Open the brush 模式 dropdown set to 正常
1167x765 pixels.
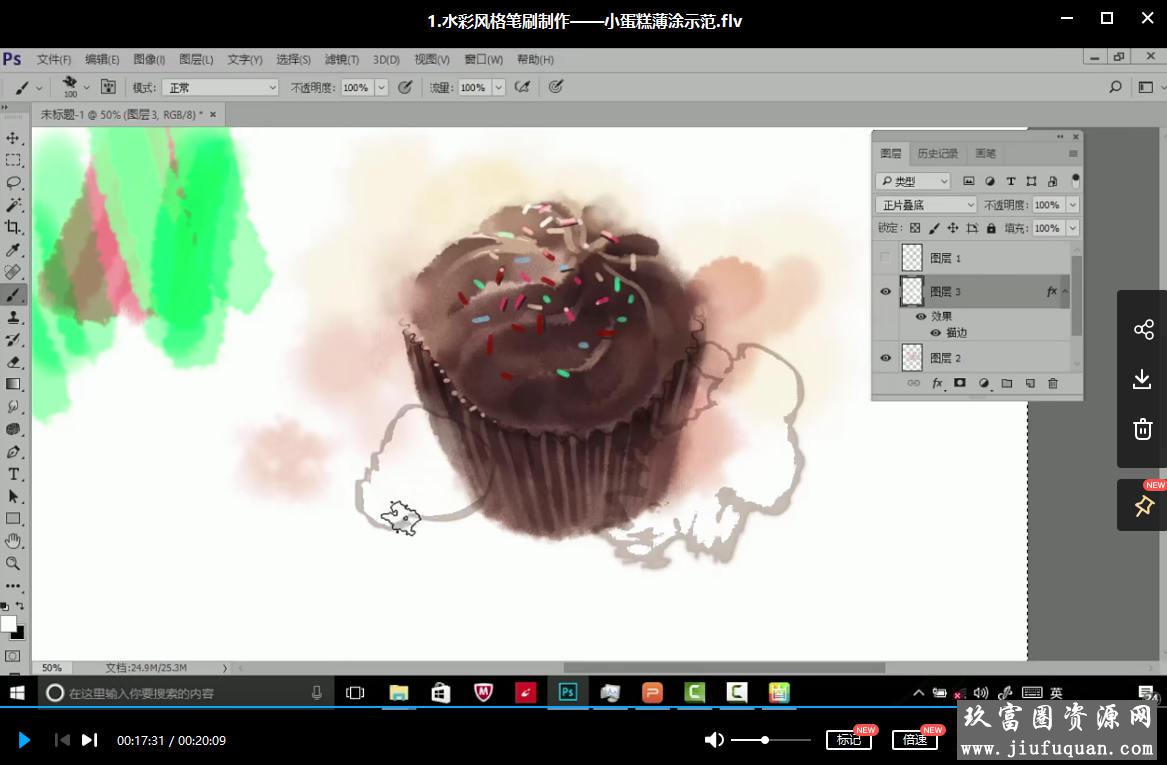click(220, 88)
